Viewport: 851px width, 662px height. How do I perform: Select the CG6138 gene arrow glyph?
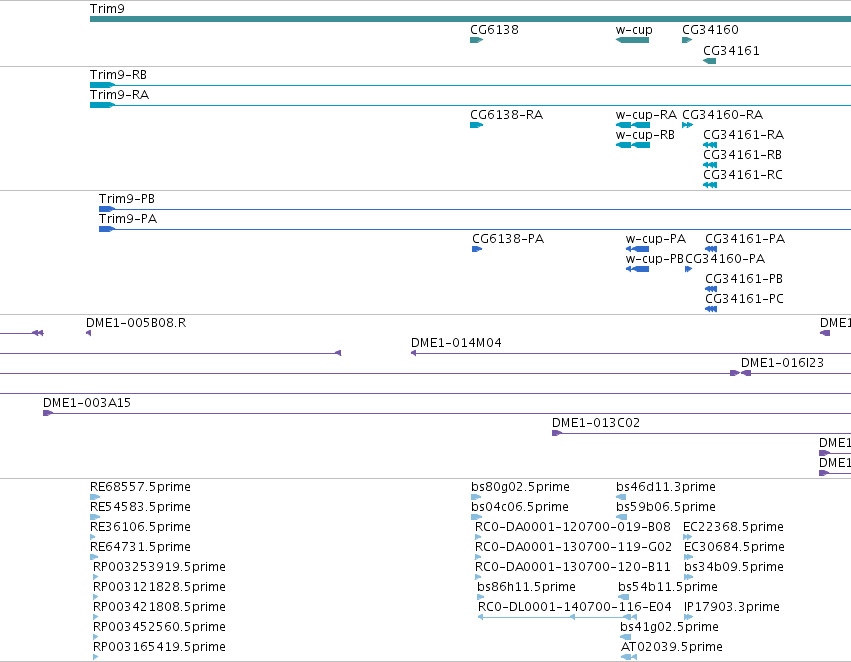click(477, 40)
